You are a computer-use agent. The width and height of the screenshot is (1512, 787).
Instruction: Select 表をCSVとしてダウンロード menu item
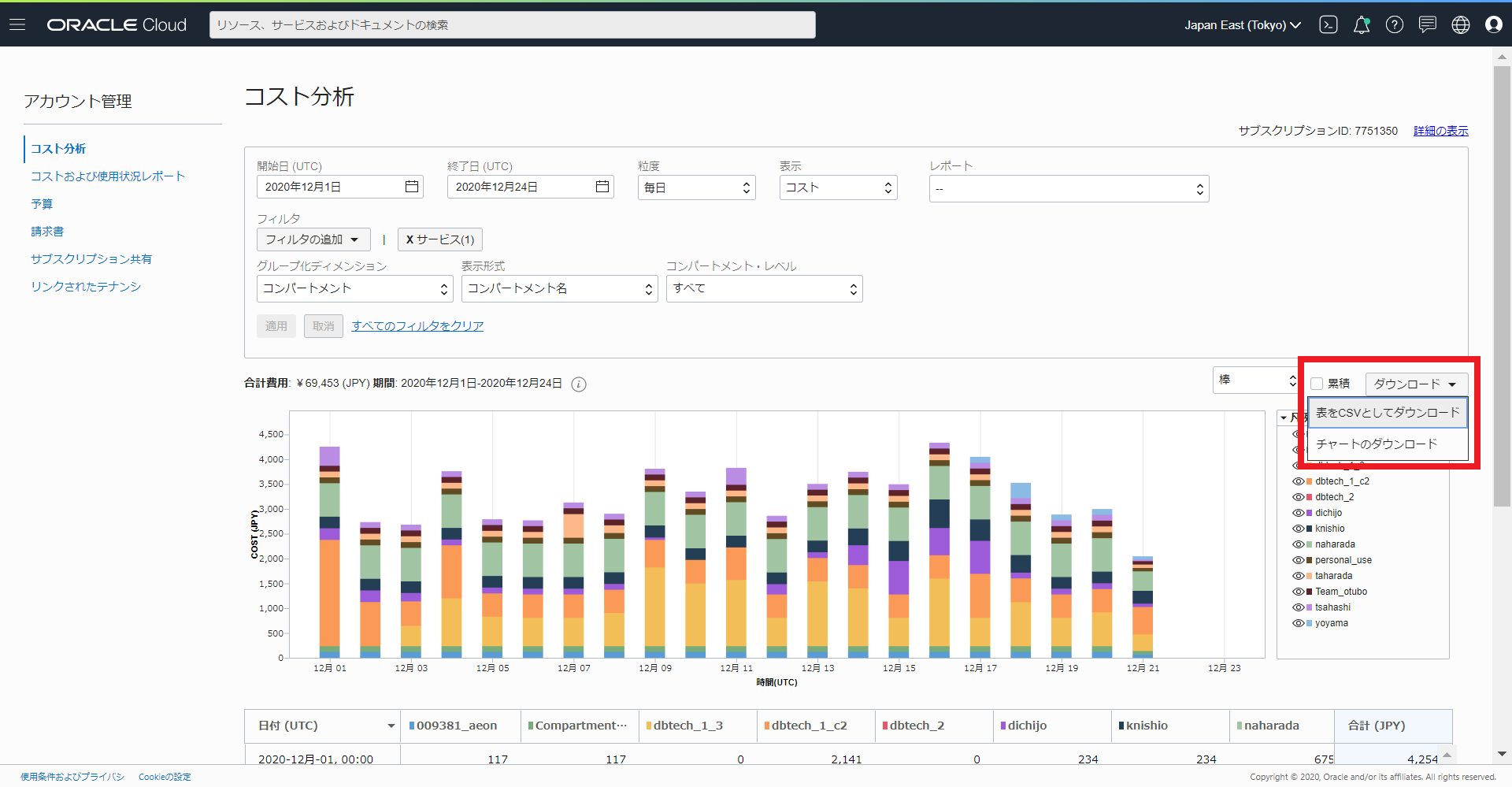(x=1387, y=413)
